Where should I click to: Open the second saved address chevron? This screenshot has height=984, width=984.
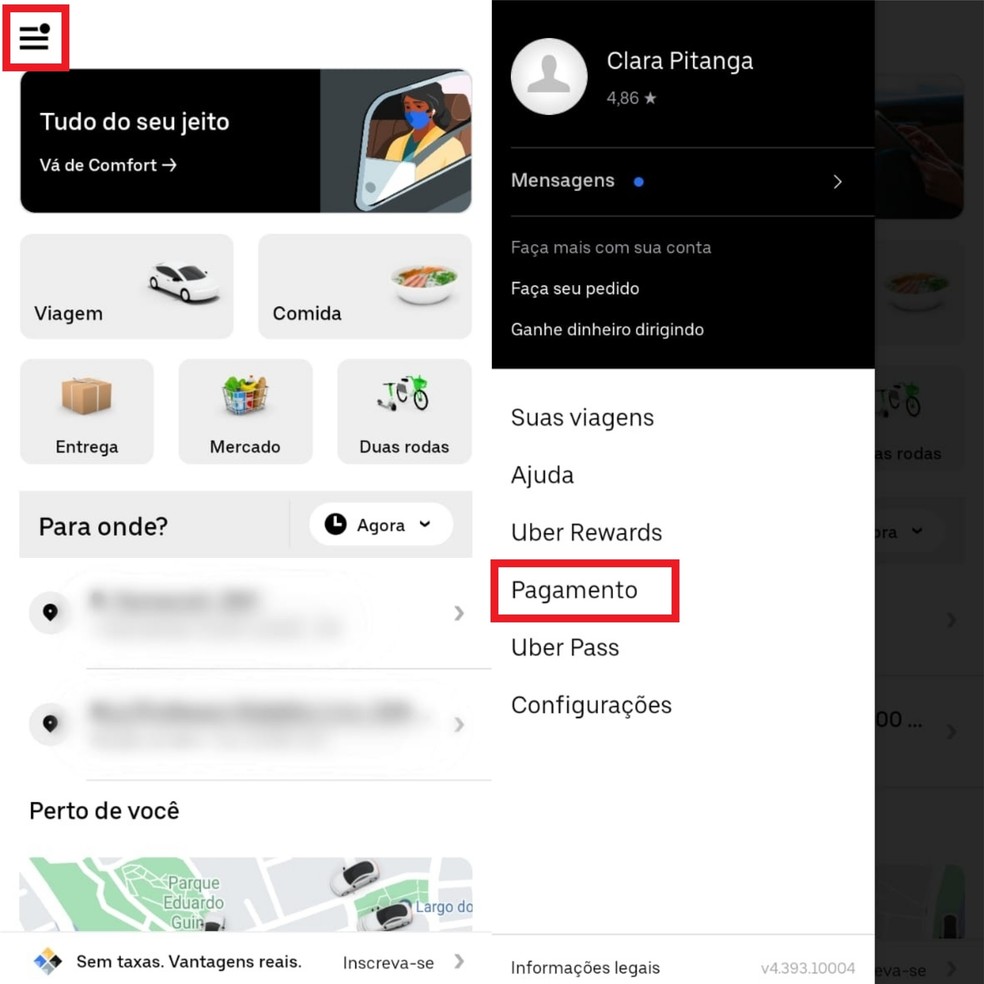(x=459, y=724)
